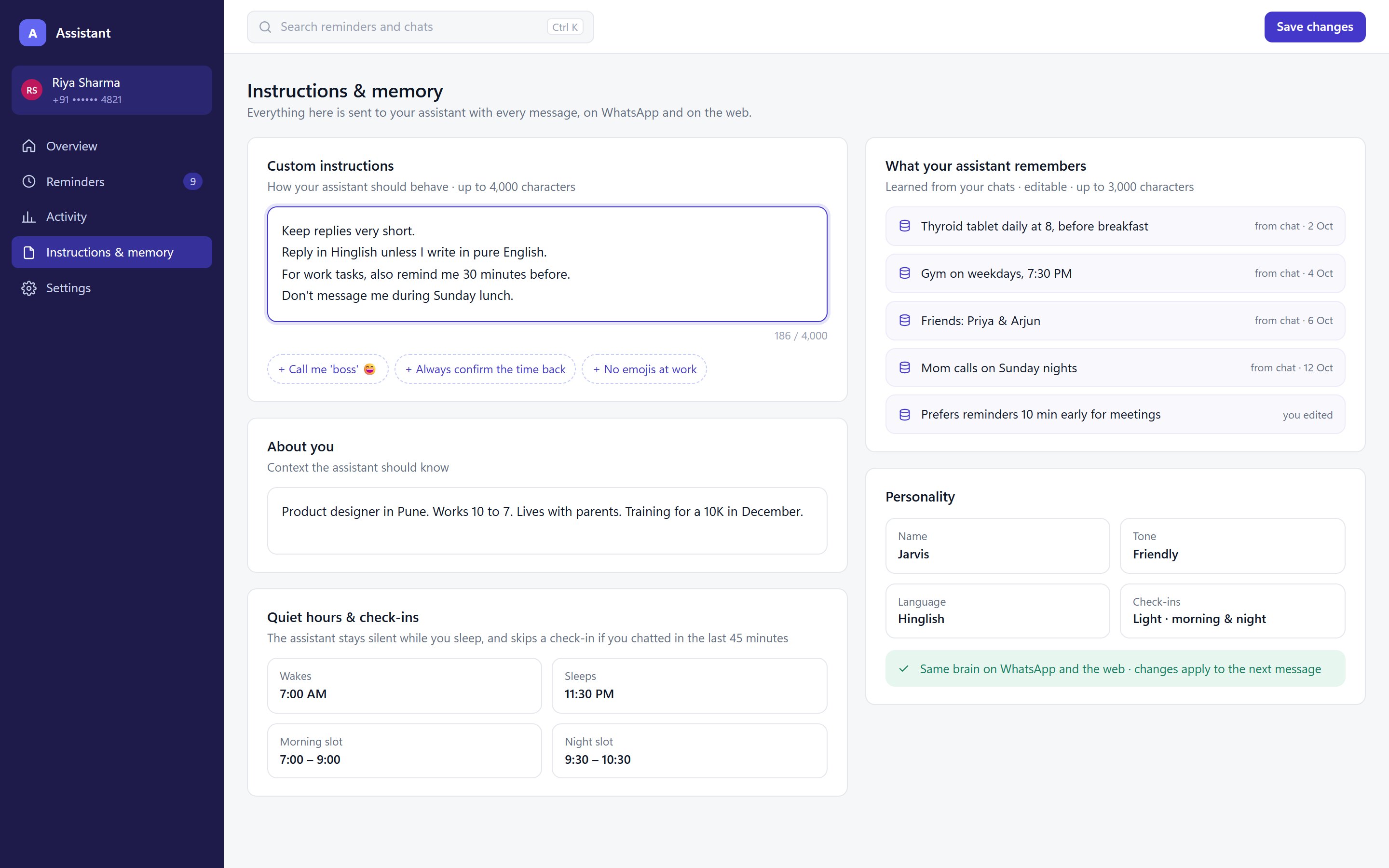Open the Overview page
Screen dimensions: 1389x868
tap(112, 146)
